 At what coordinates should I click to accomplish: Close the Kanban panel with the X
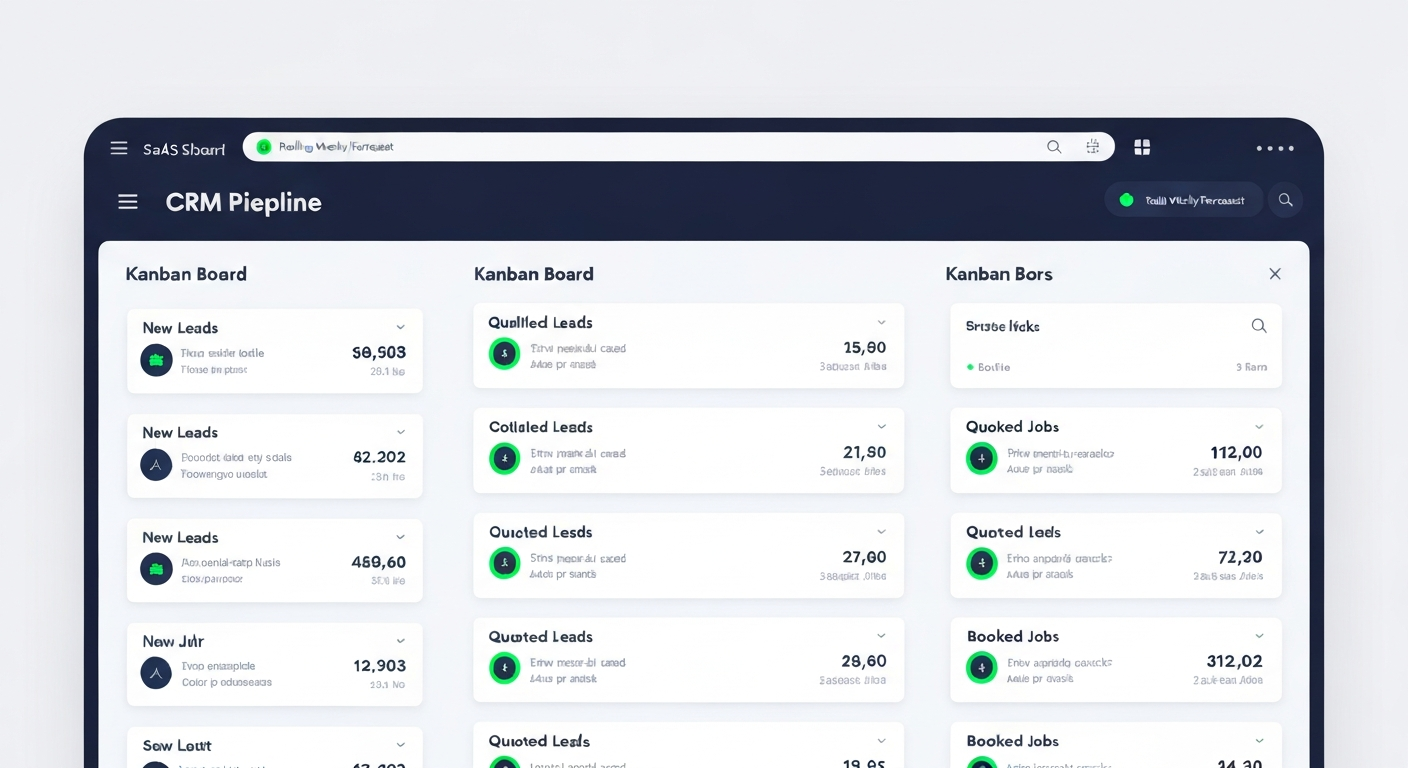(1275, 274)
